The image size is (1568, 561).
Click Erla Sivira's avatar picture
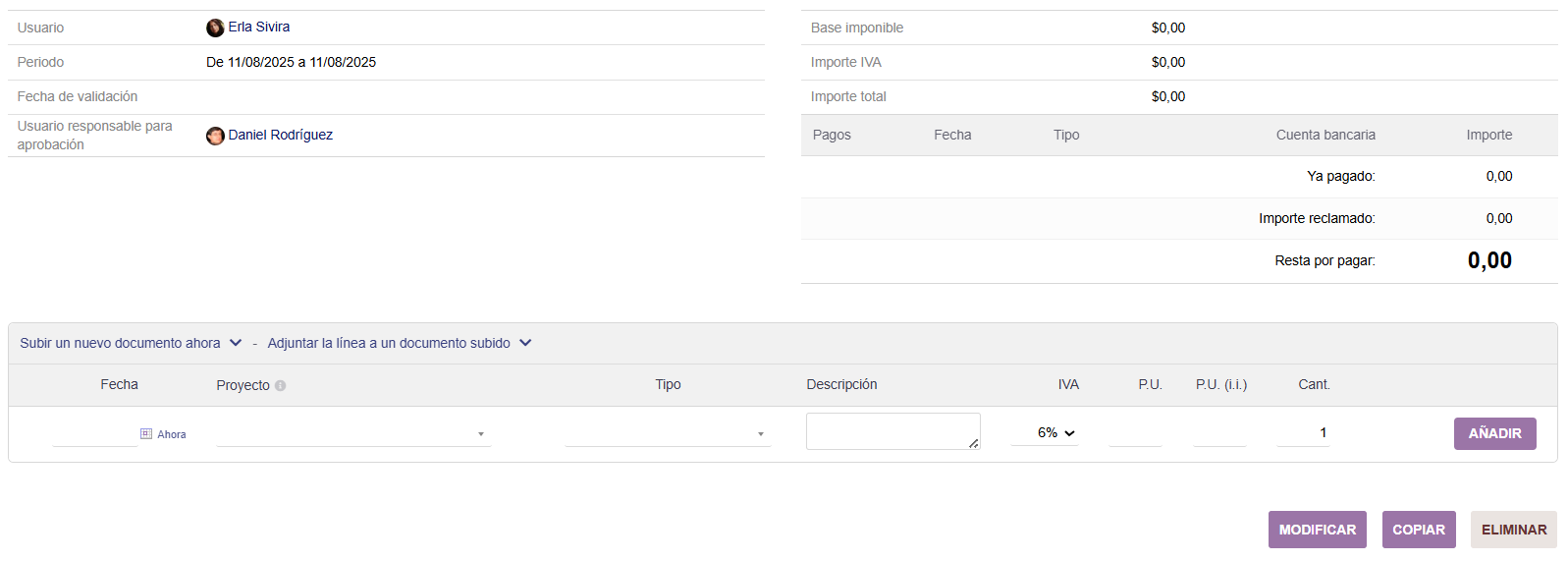click(x=215, y=28)
